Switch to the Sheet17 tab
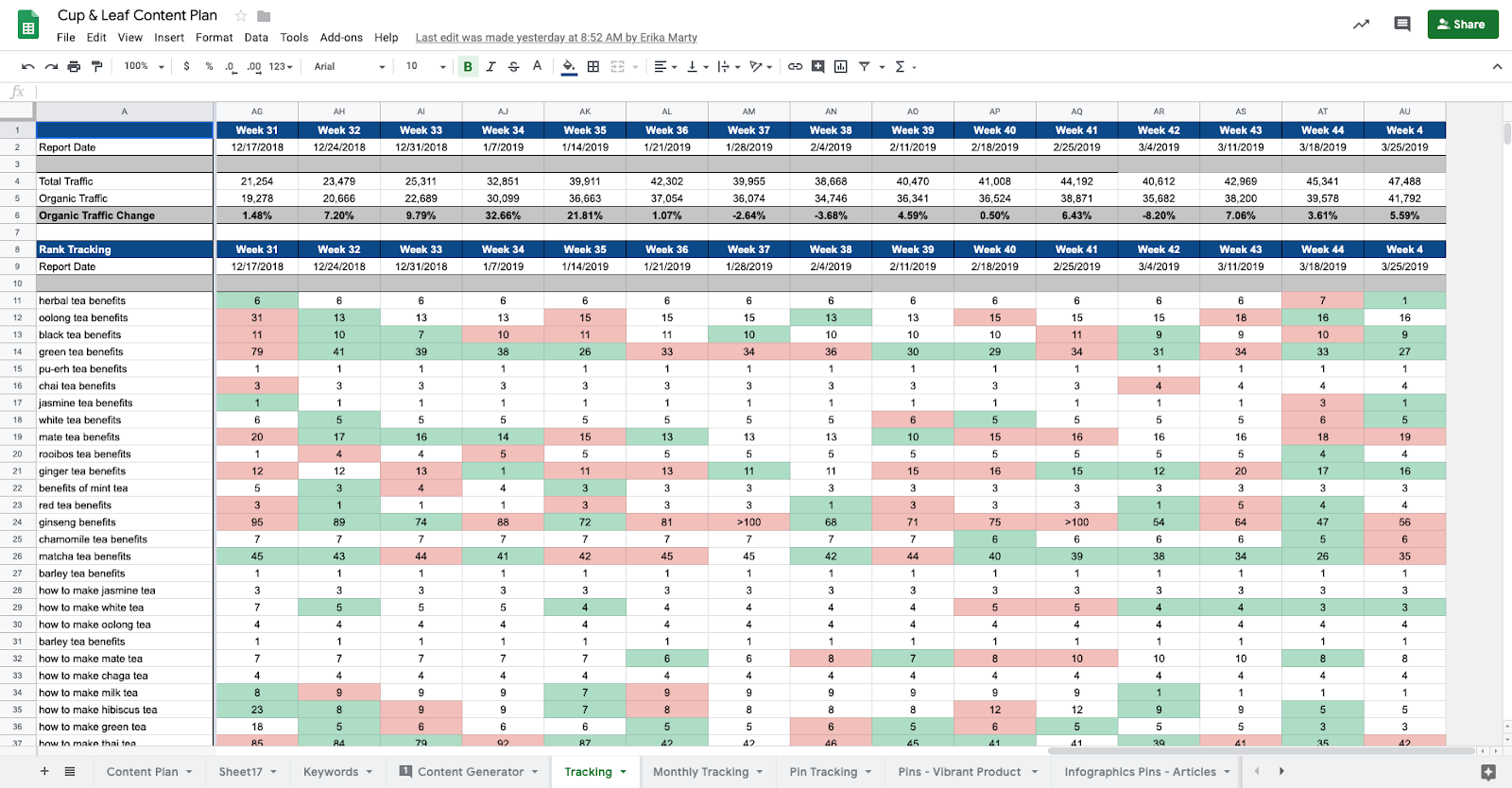Viewport: 1512px width, 788px height. pos(241,772)
